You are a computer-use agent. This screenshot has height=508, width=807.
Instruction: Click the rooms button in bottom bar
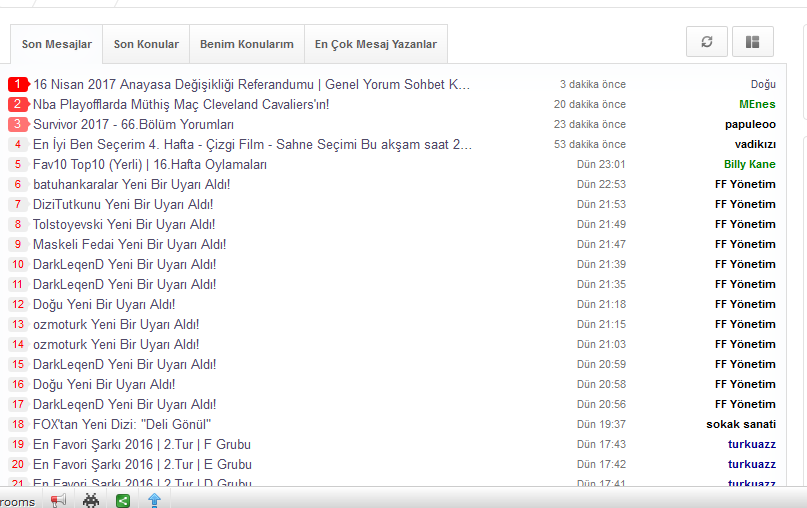pyautogui.click(x=17, y=501)
